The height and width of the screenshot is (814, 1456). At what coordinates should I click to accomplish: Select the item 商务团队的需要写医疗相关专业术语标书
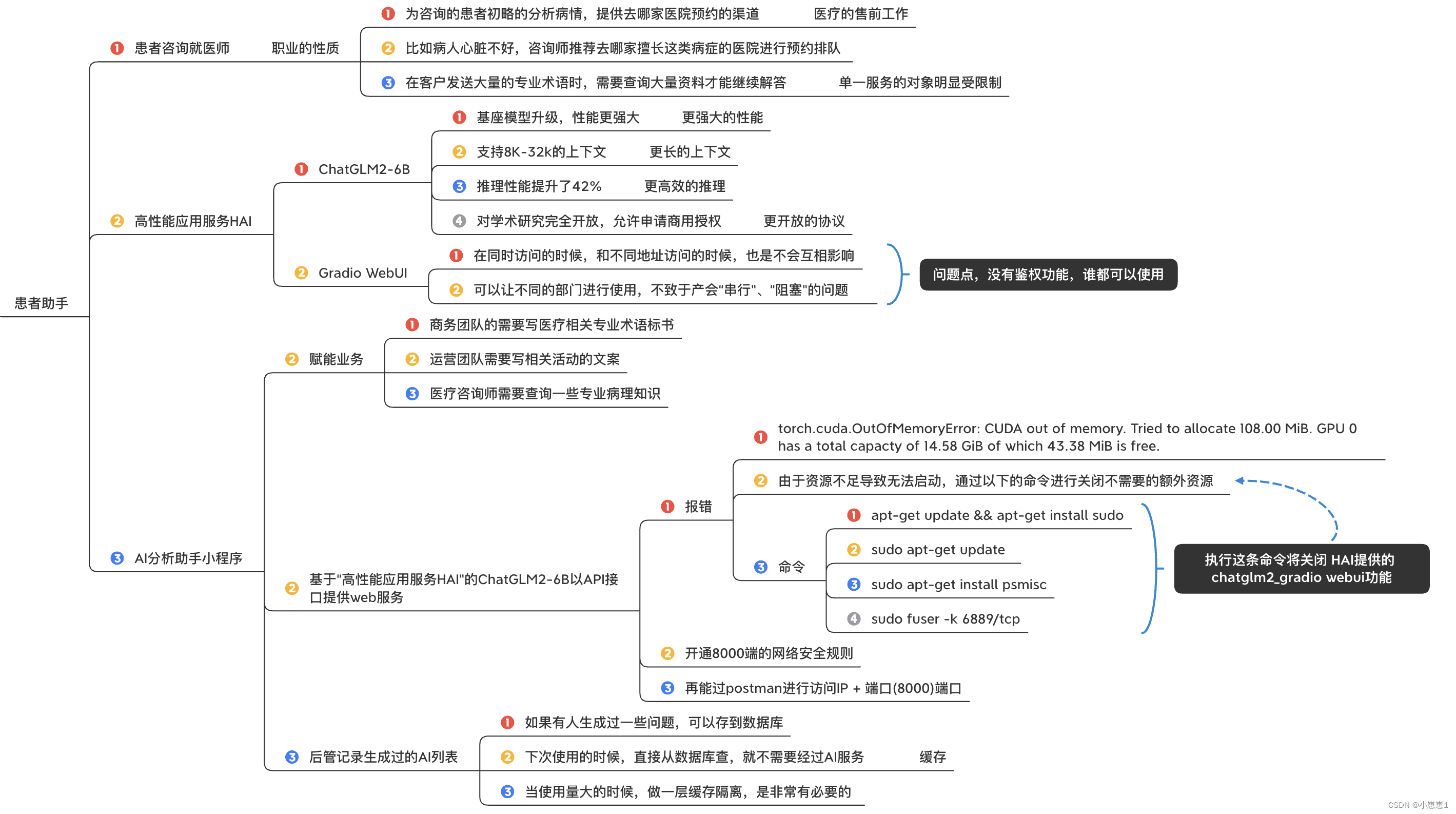point(552,325)
